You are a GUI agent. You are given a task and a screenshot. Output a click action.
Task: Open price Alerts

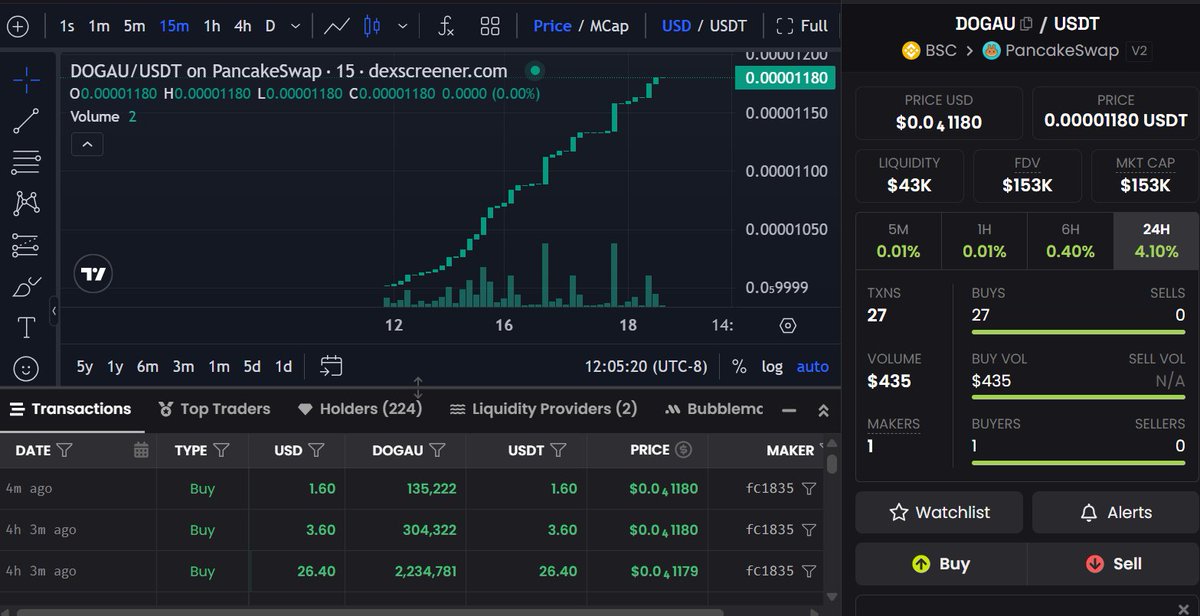1115,512
